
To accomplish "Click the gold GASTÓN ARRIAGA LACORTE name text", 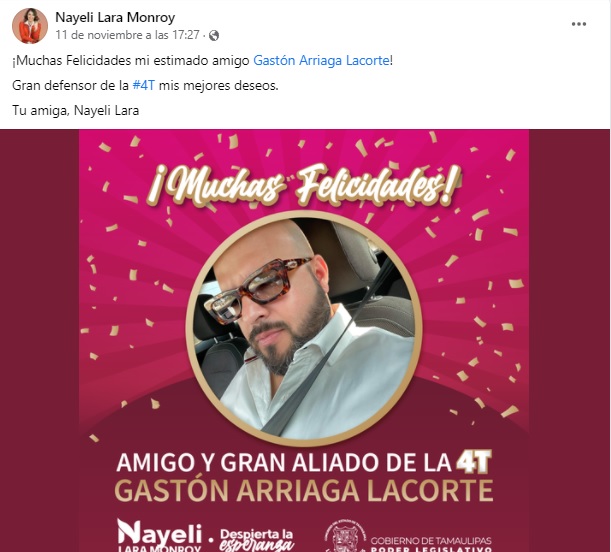I will 304,490.
